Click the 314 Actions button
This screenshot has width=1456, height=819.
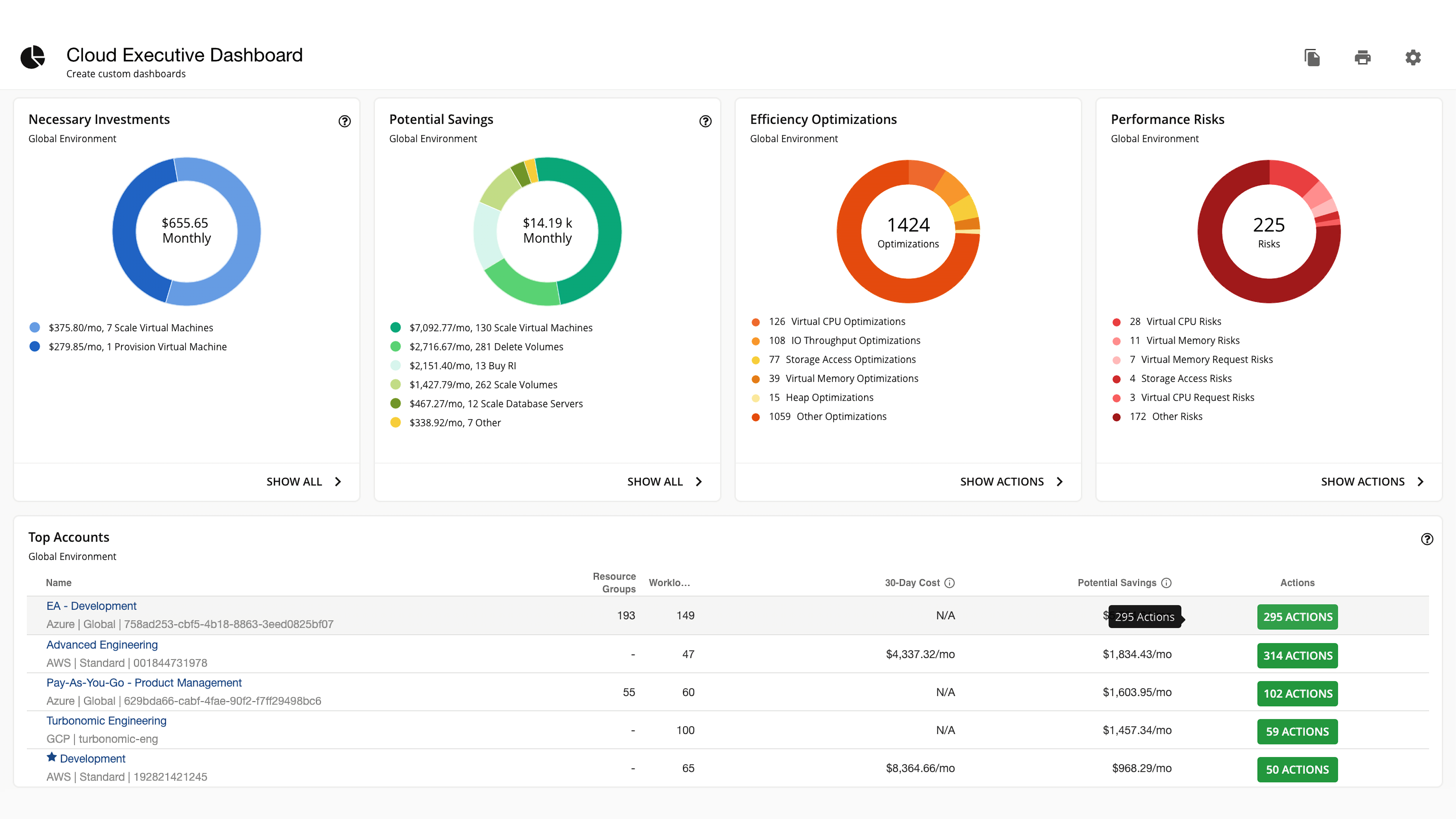point(1297,656)
